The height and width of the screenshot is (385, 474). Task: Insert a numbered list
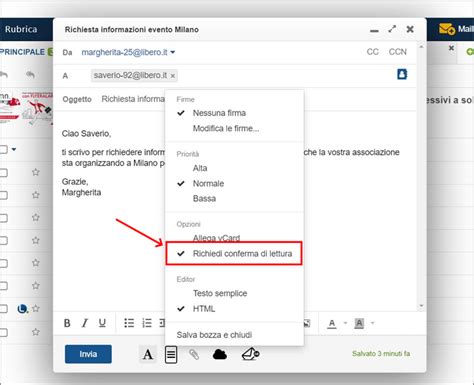point(147,323)
